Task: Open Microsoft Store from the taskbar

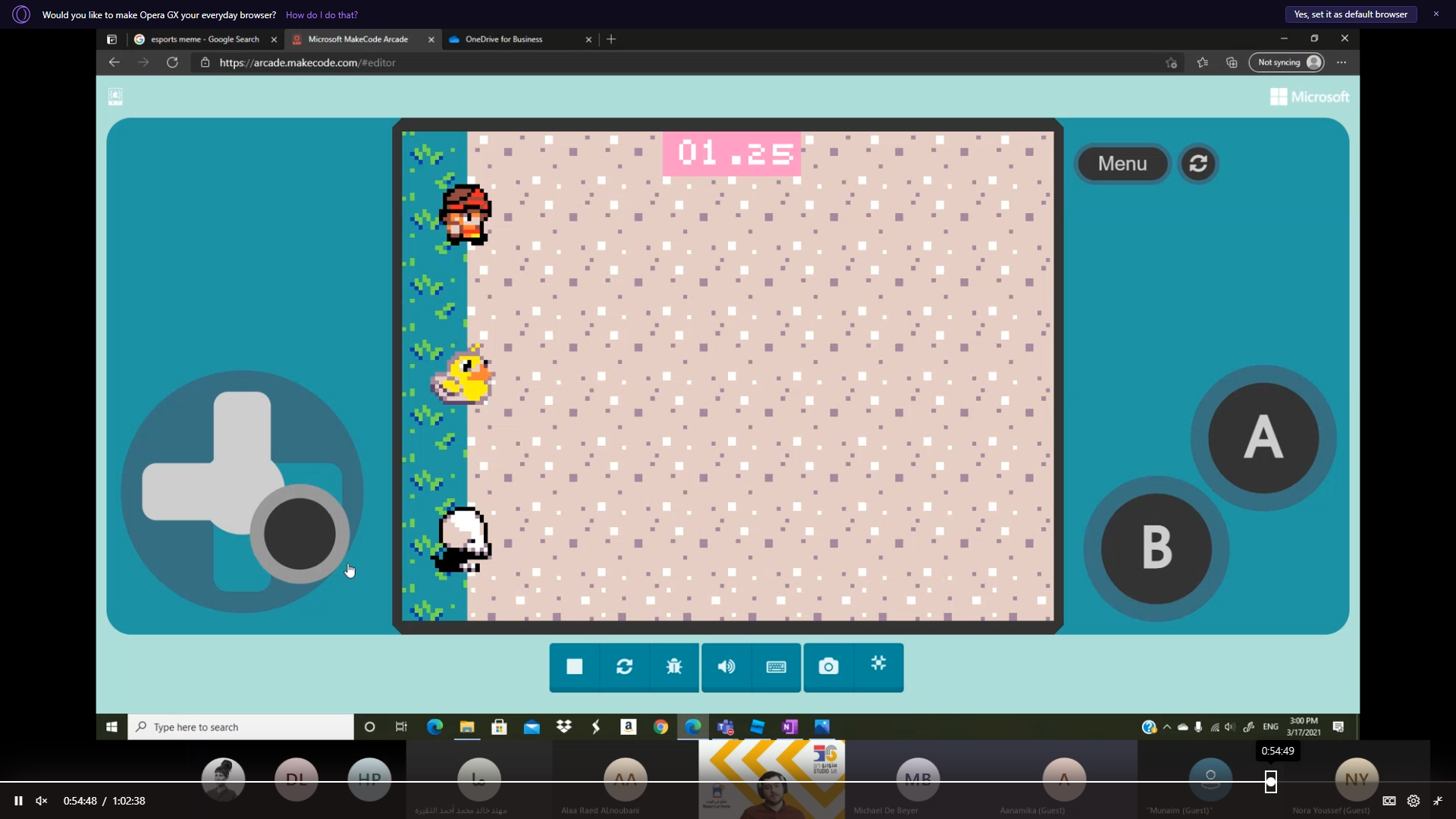Action: (x=499, y=726)
